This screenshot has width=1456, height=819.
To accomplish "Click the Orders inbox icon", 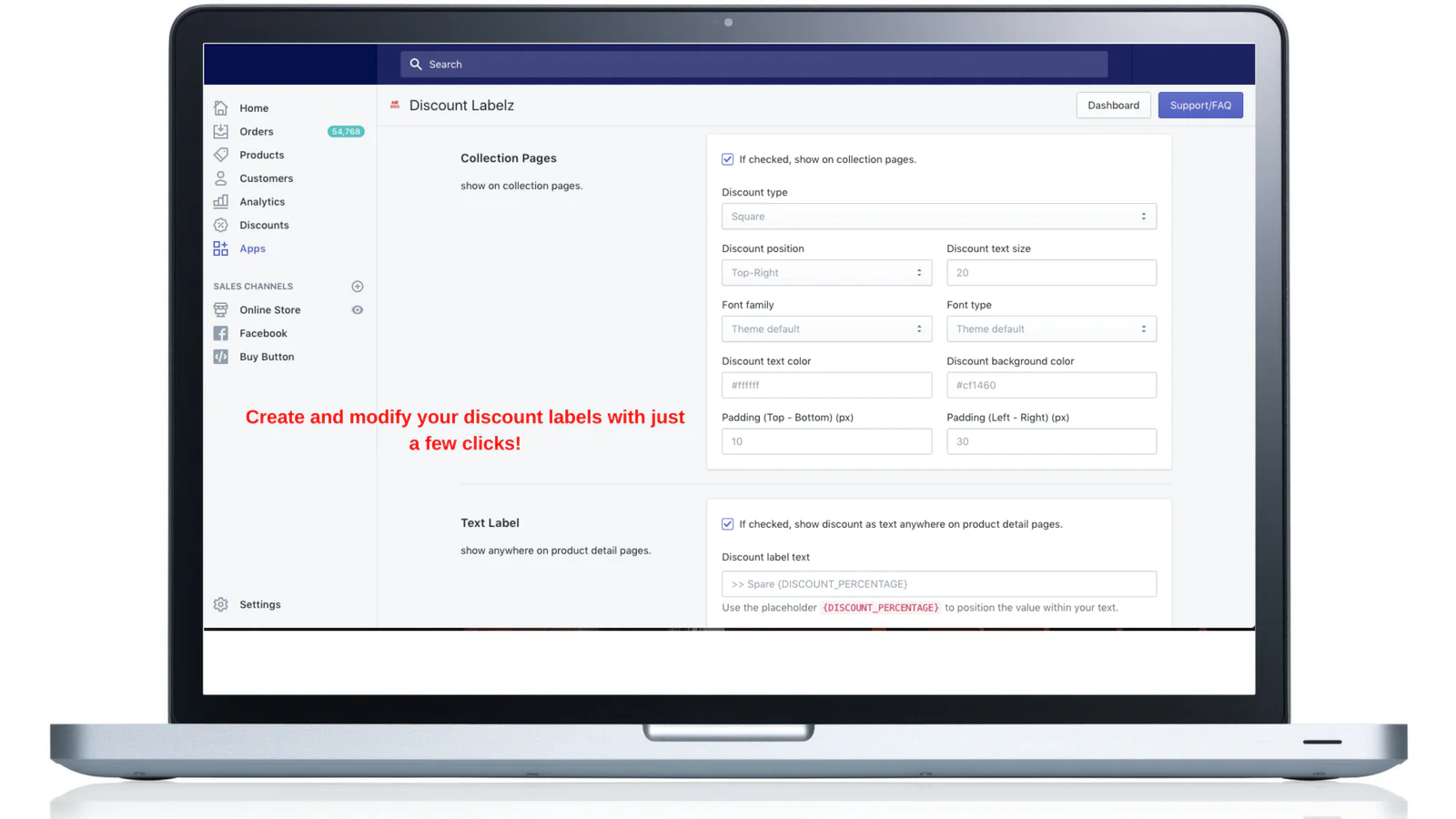I will 220,131.
